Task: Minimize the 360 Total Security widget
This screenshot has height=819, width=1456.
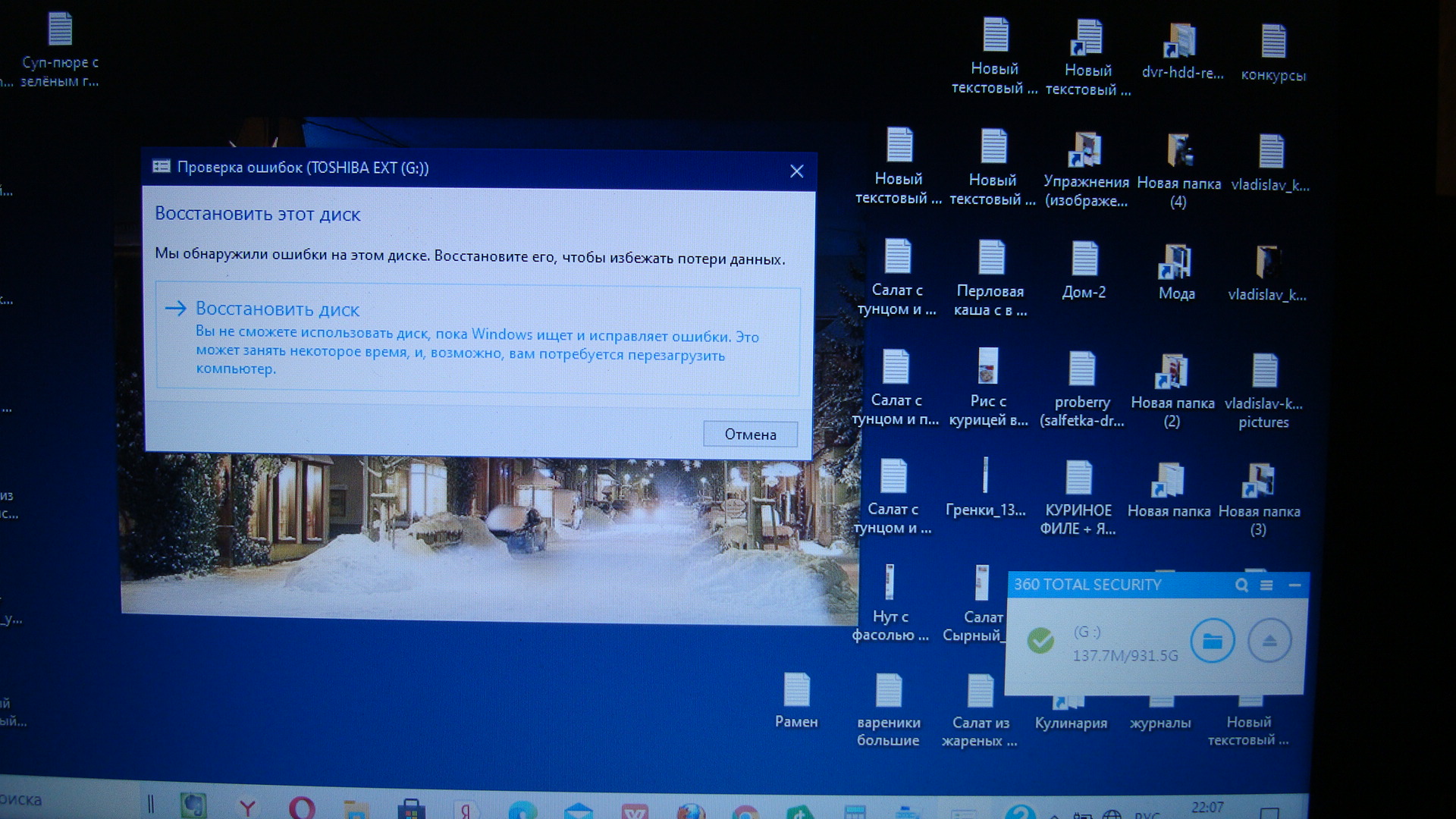Action: [1294, 585]
